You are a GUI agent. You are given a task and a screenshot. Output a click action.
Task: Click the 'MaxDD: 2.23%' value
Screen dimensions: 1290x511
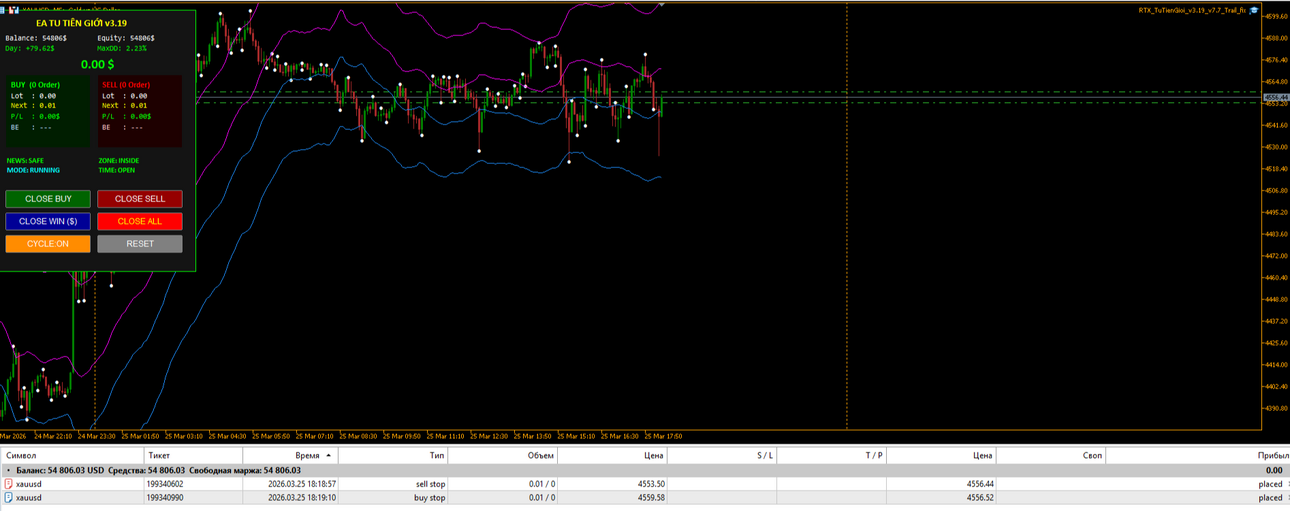coord(122,47)
